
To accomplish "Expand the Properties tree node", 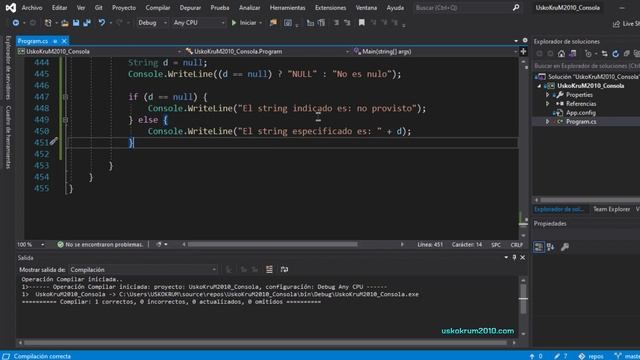I will coord(548,95).
